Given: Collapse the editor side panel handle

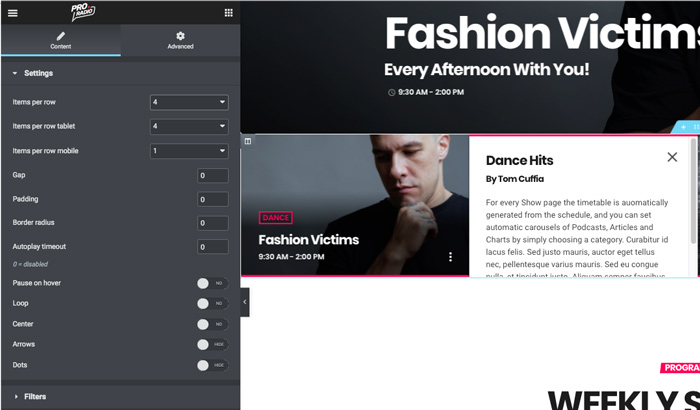Looking at the screenshot, I should tap(244, 302).
